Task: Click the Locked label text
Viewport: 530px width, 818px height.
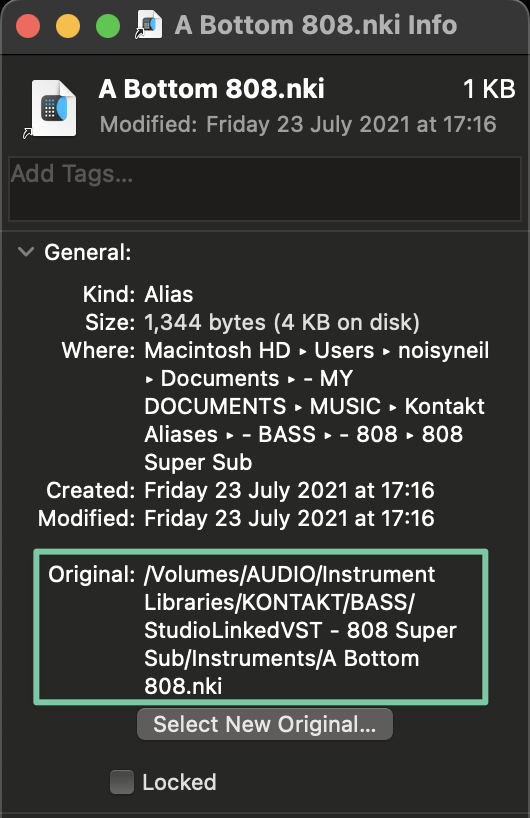Action: 179,782
